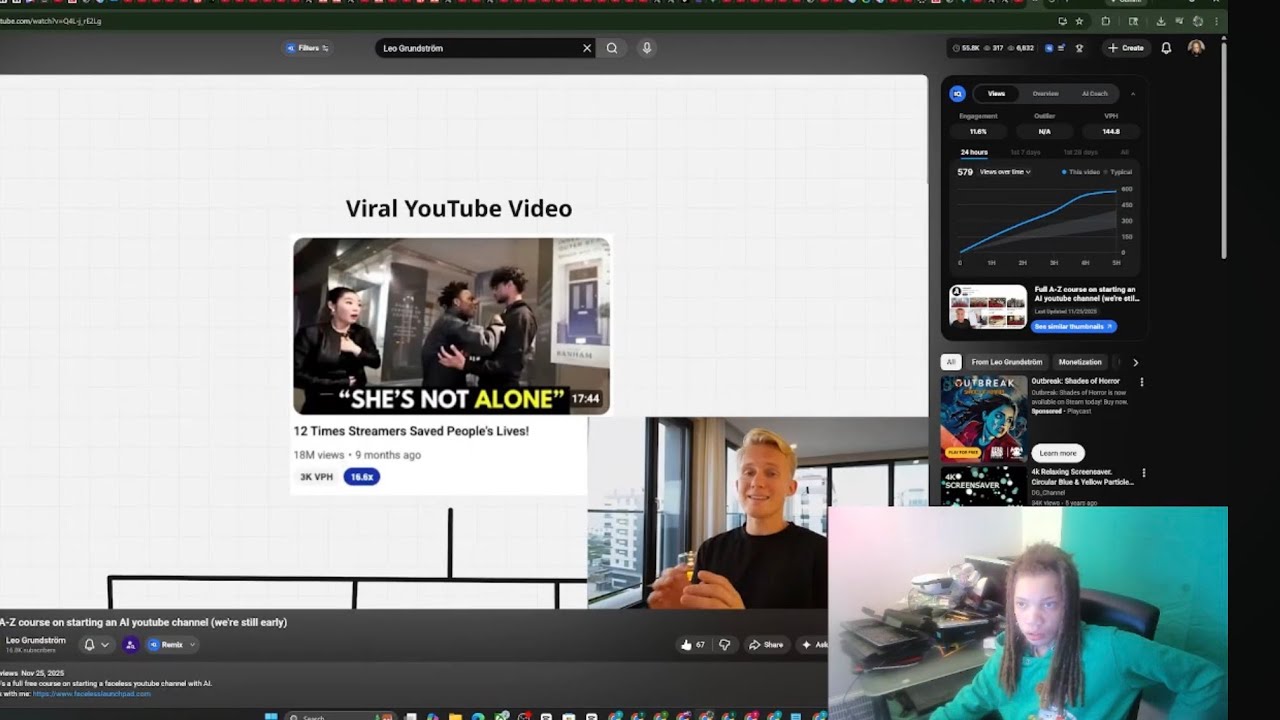Click the vidIQ IQ logo icon
The image size is (1280, 720).
point(957,94)
